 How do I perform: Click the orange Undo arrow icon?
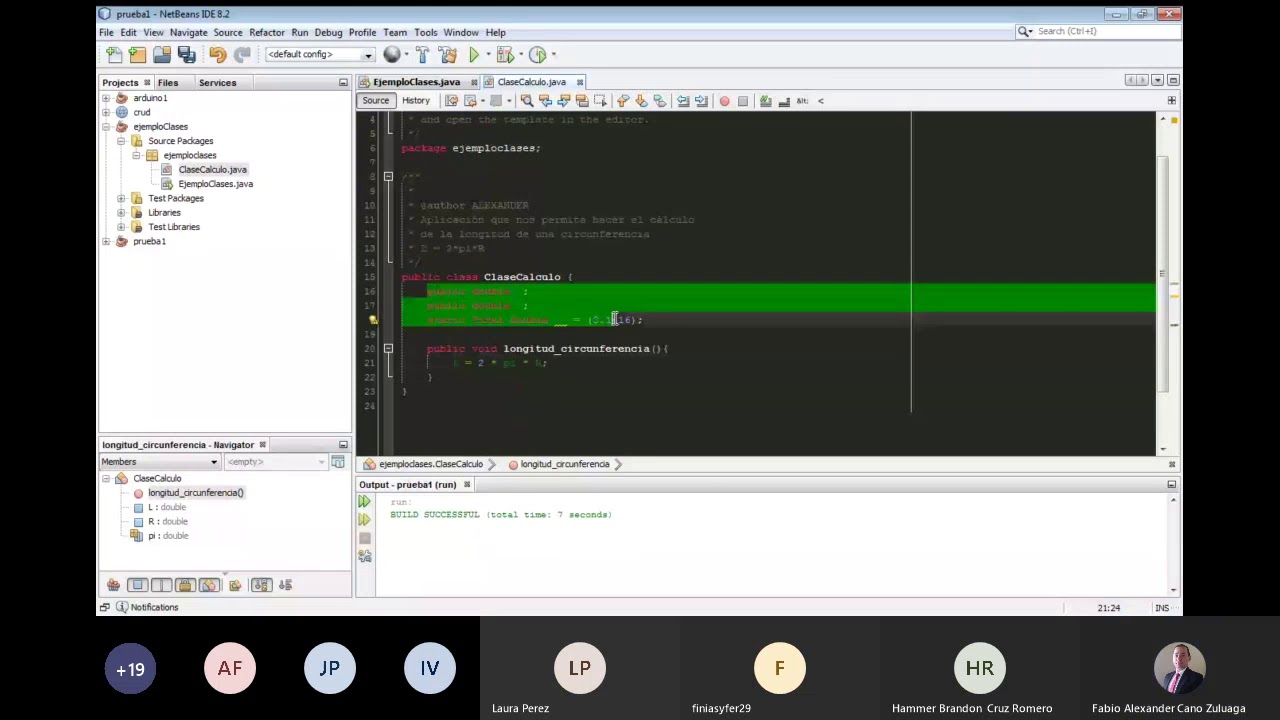tap(217, 55)
